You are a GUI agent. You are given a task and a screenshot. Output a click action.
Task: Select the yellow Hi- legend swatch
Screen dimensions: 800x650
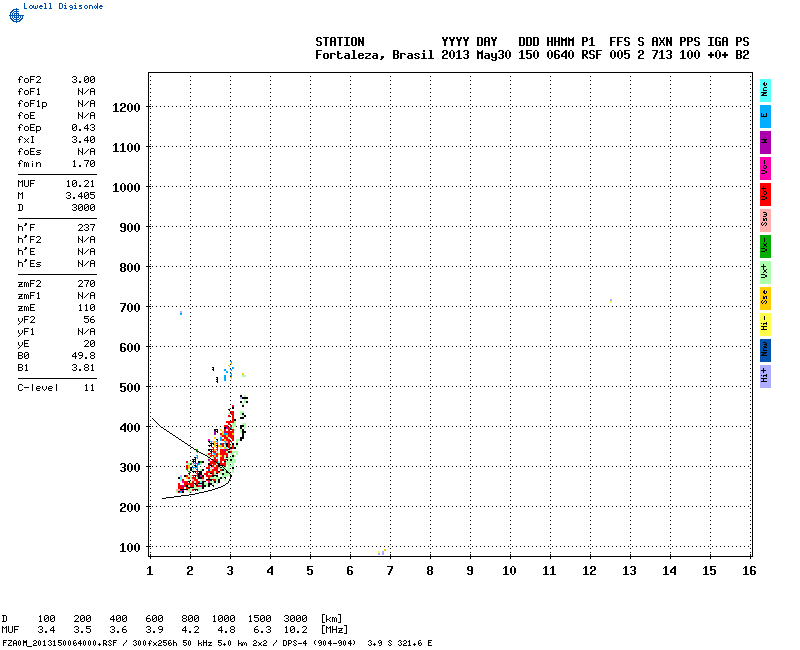point(765,324)
